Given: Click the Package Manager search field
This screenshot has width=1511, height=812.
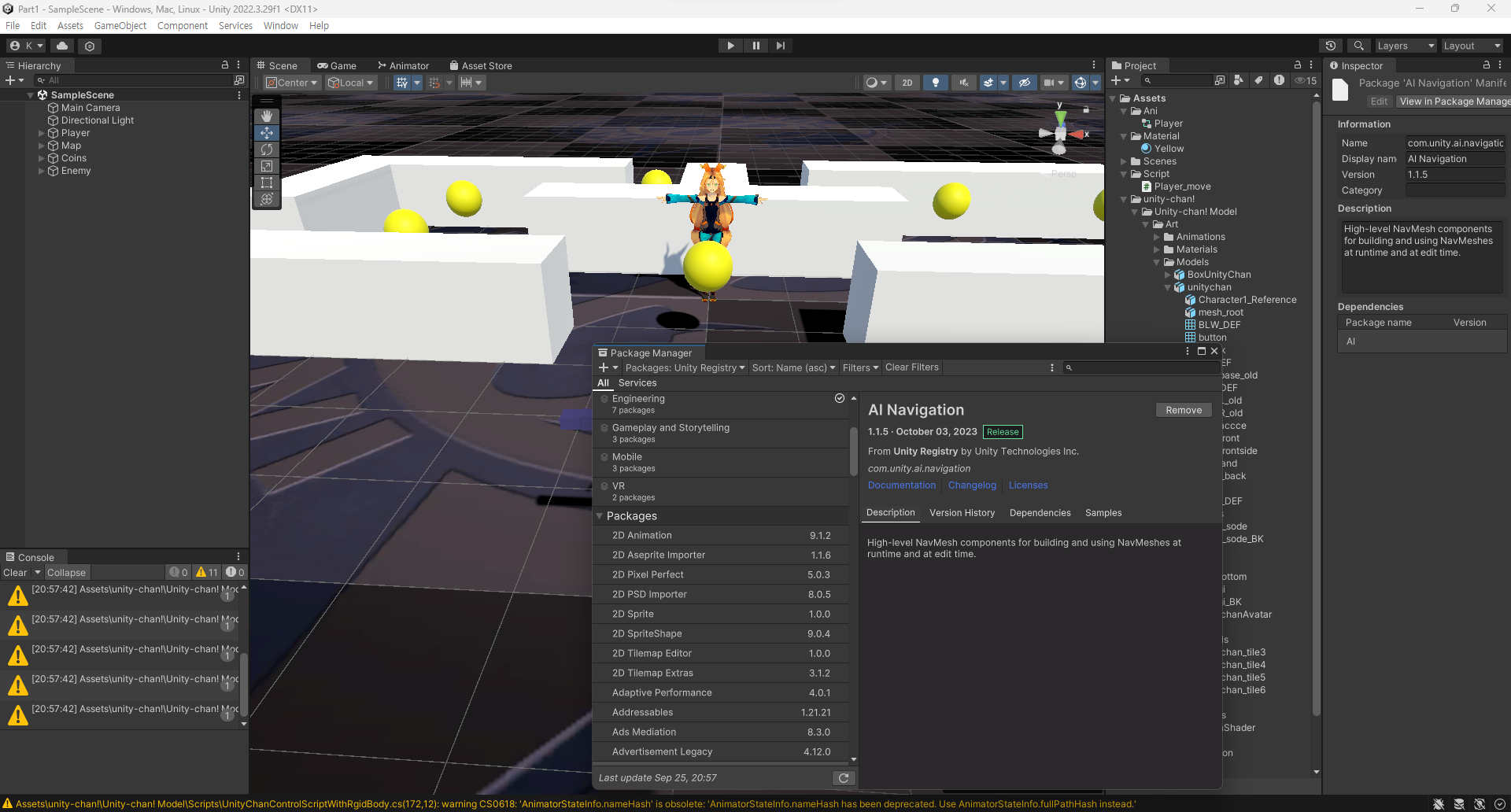Looking at the screenshot, I should [1141, 367].
